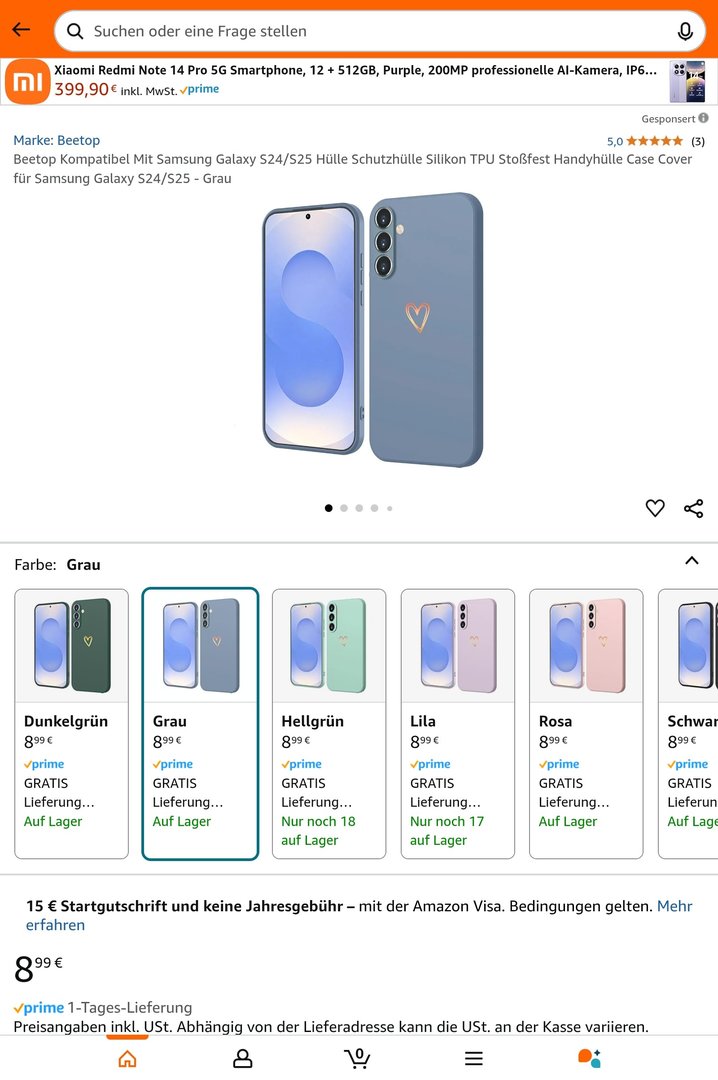Open the Rufus AI assistant icon
Viewport: 718px width, 1080px height.
pos(589,1058)
